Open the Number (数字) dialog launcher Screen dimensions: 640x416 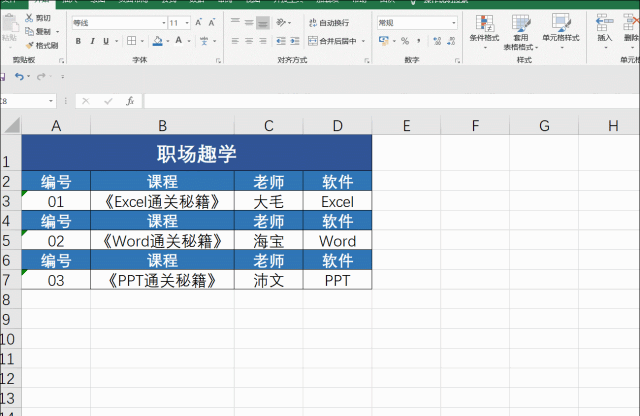(457, 60)
